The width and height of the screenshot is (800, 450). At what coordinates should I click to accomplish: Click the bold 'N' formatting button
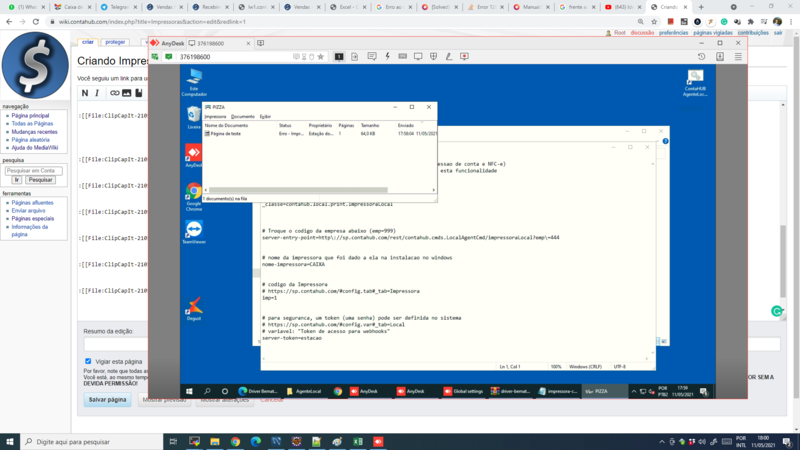pos(85,93)
